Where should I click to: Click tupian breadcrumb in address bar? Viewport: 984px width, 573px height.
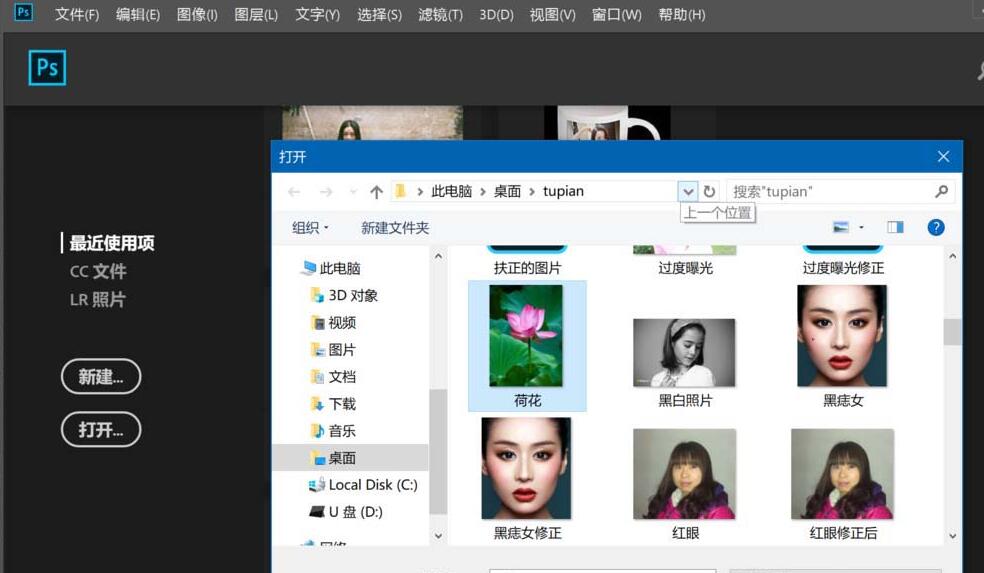(563, 191)
